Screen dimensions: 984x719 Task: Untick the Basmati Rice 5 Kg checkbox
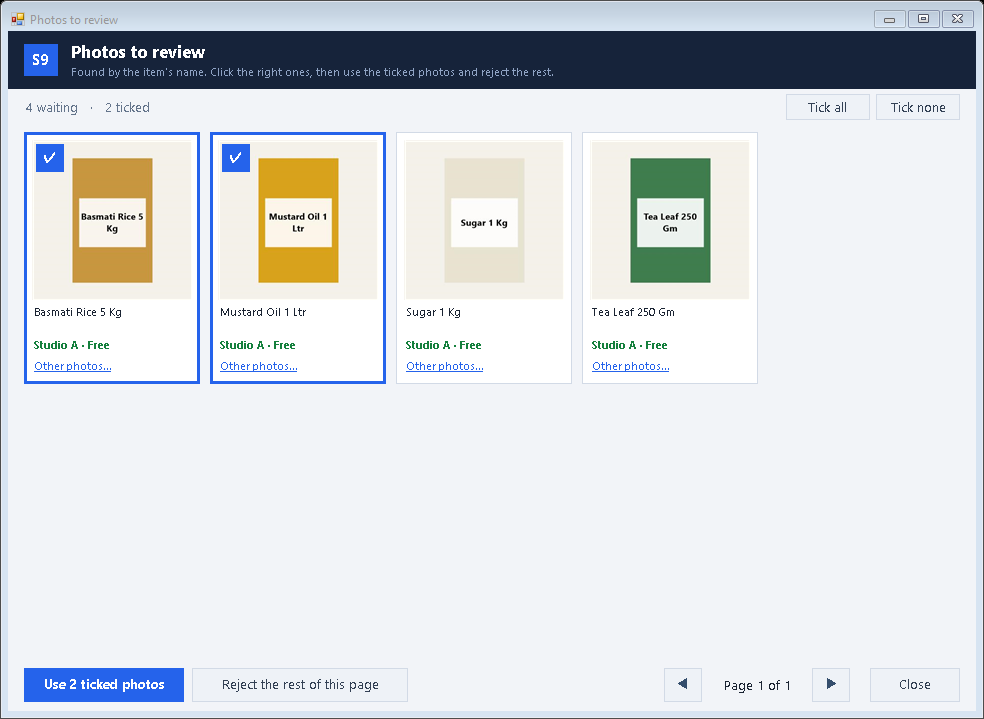50,157
